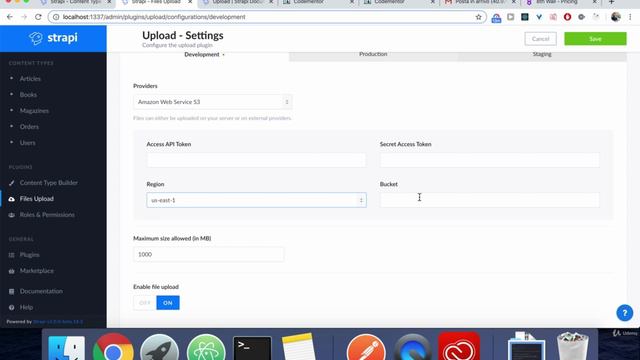Bookmark this page with star icon
The image size is (640, 360).
[x=478, y=17]
